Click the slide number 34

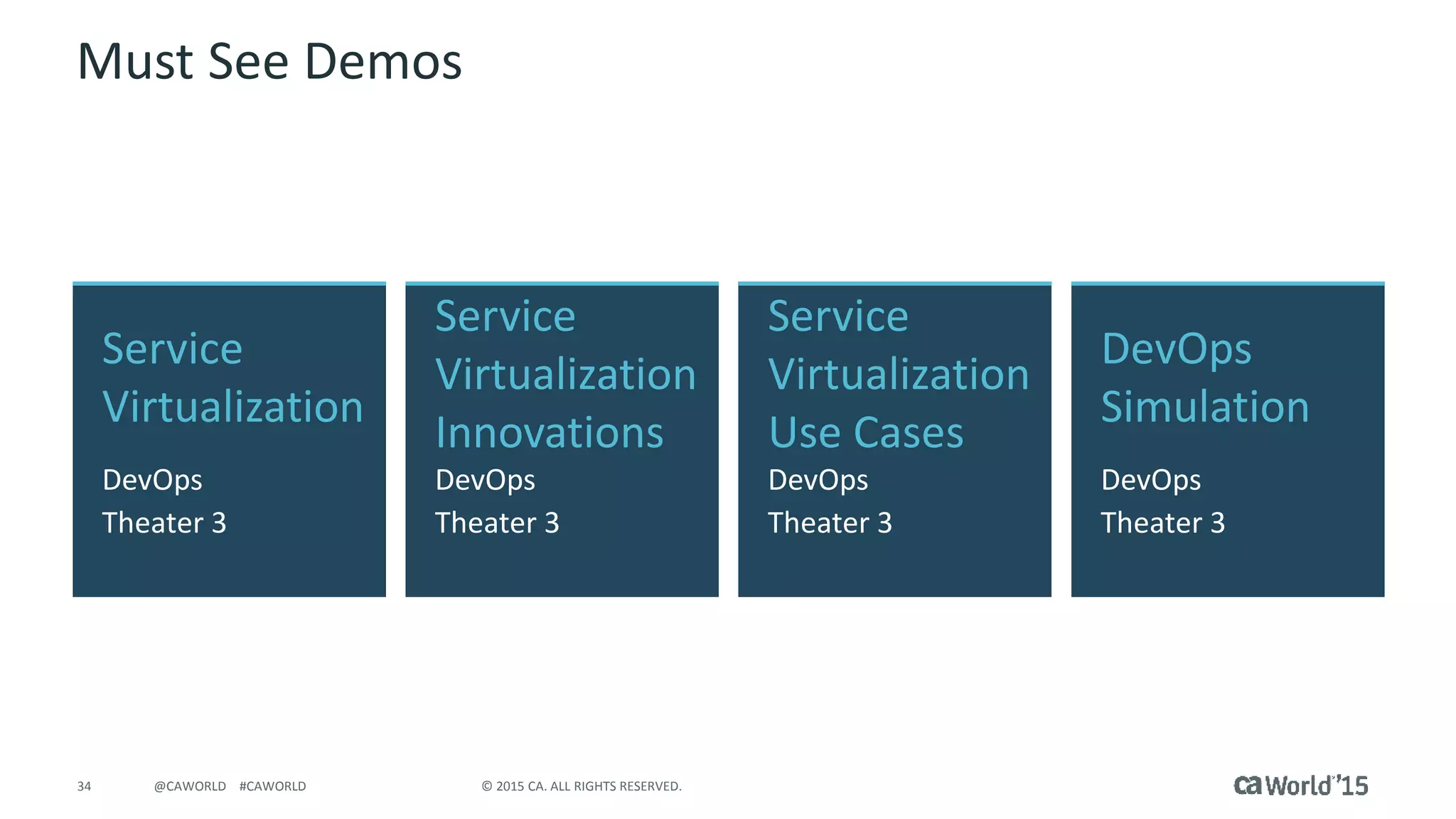[84, 786]
